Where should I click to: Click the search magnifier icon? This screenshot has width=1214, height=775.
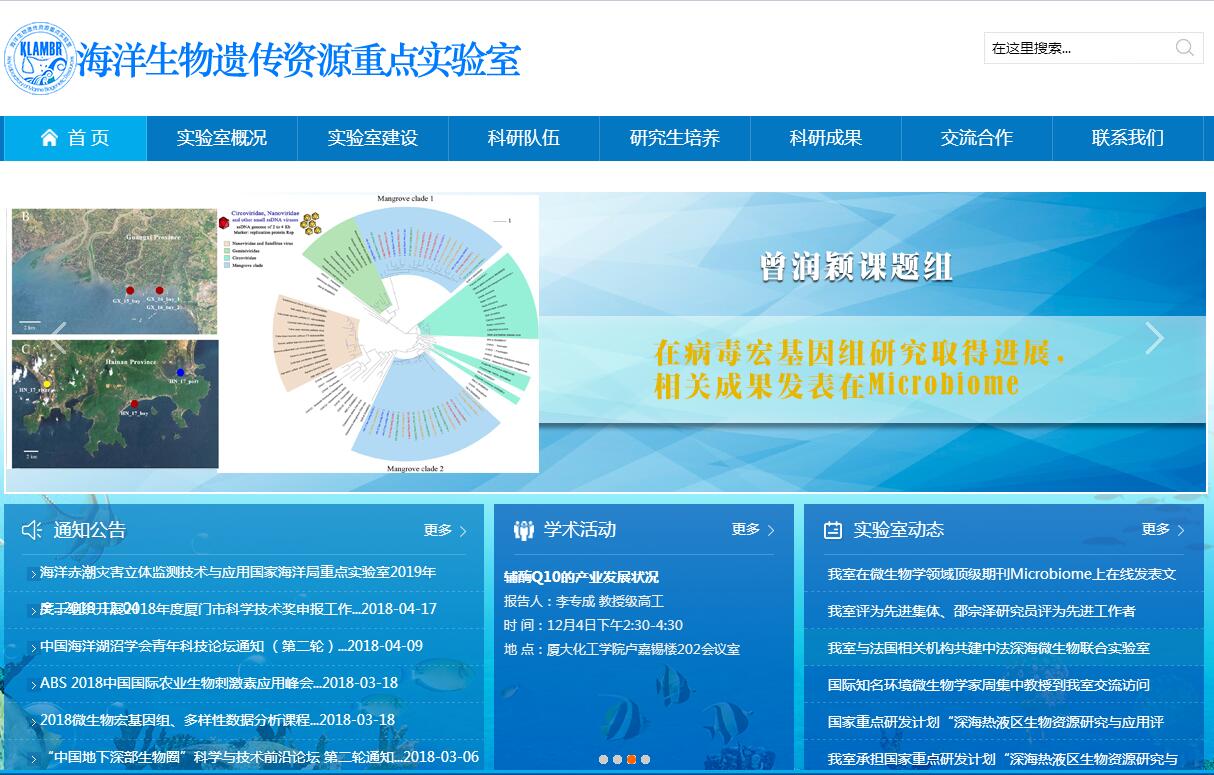1184,48
